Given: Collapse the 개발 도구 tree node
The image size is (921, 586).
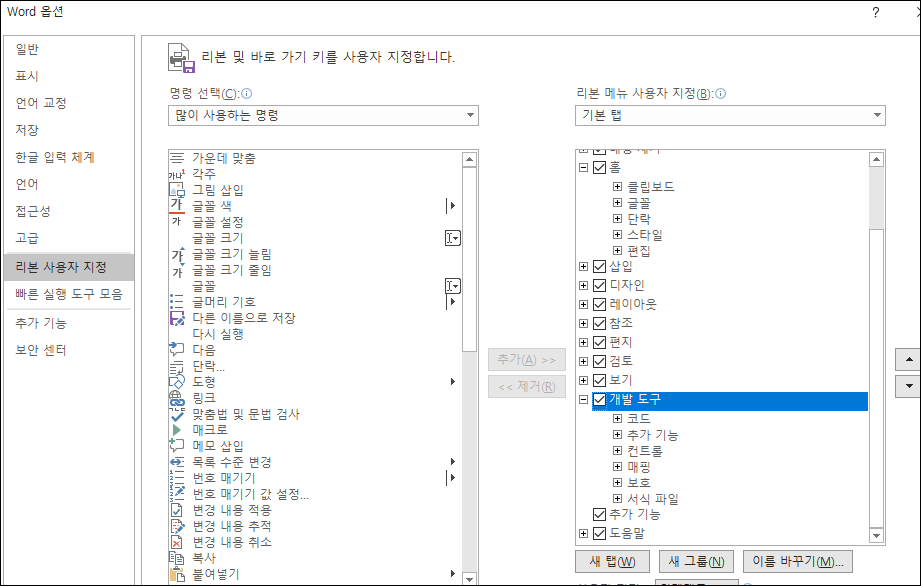Looking at the screenshot, I should 583,399.
